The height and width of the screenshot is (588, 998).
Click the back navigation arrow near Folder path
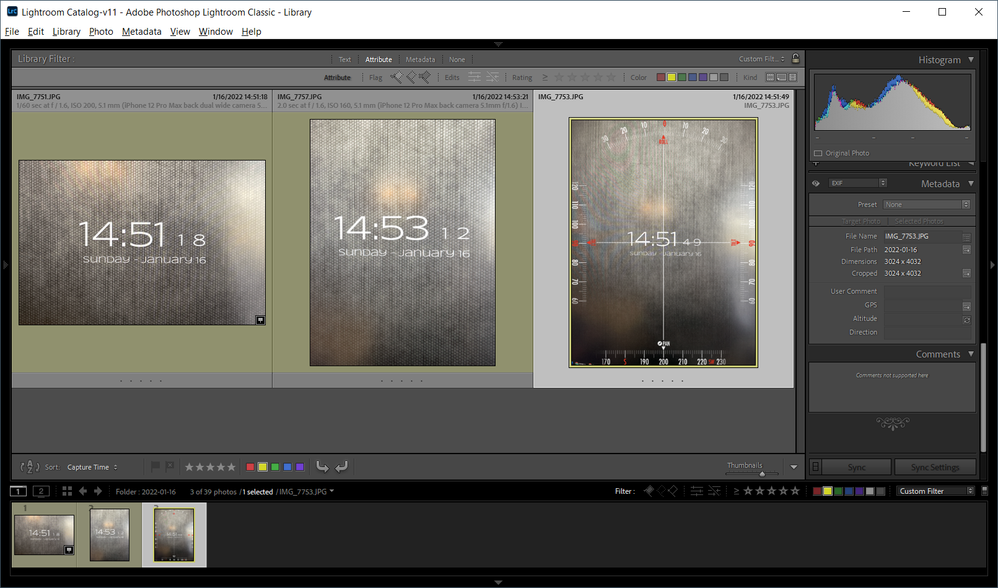click(82, 491)
